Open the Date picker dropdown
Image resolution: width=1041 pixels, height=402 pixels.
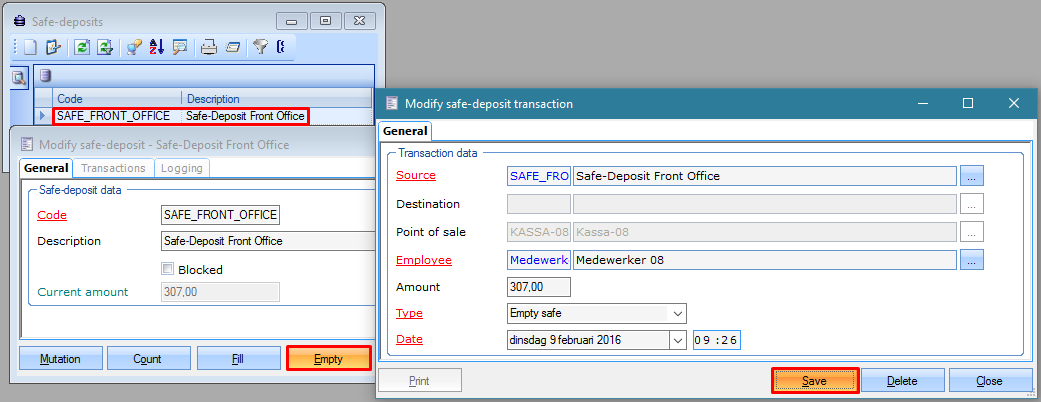(678, 339)
